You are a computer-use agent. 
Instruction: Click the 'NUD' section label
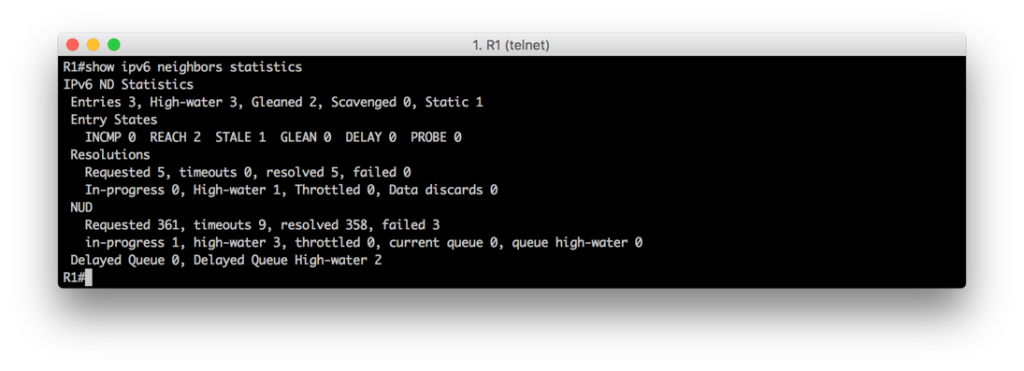tap(82, 208)
